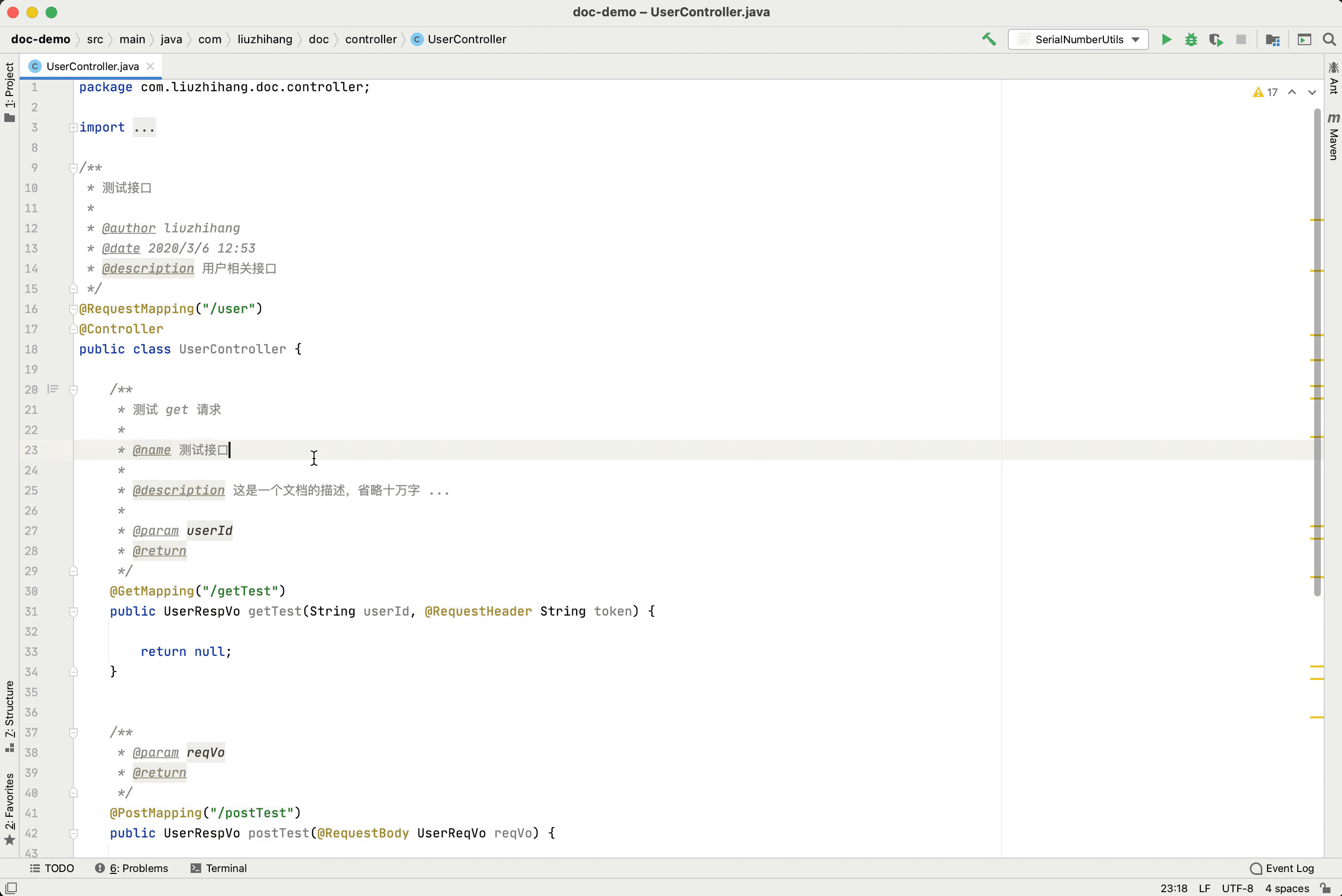Click the @RequestBody annotation on line 42
The image size is (1342, 896).
(363, 833)
